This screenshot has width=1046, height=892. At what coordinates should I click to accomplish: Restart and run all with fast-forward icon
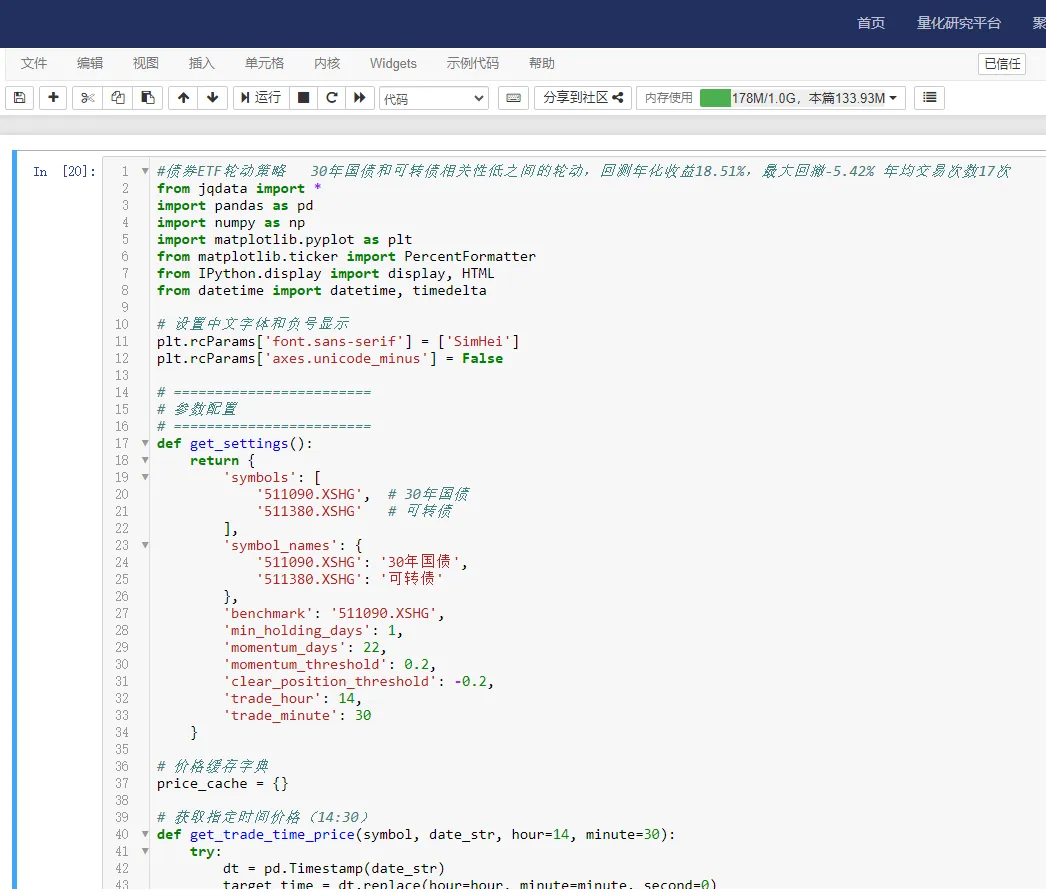[x=360, y=98]
